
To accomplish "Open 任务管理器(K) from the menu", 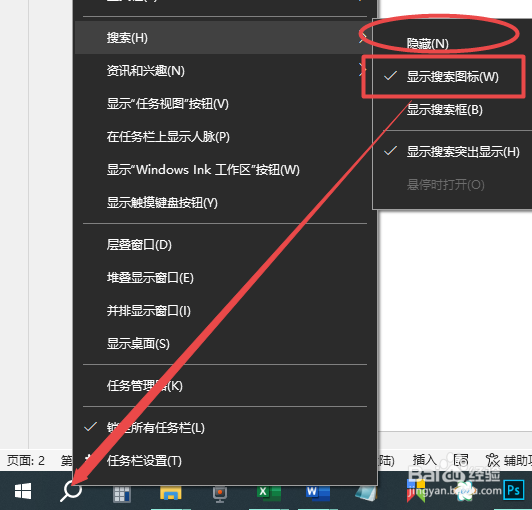I will (x=225, y=386).
